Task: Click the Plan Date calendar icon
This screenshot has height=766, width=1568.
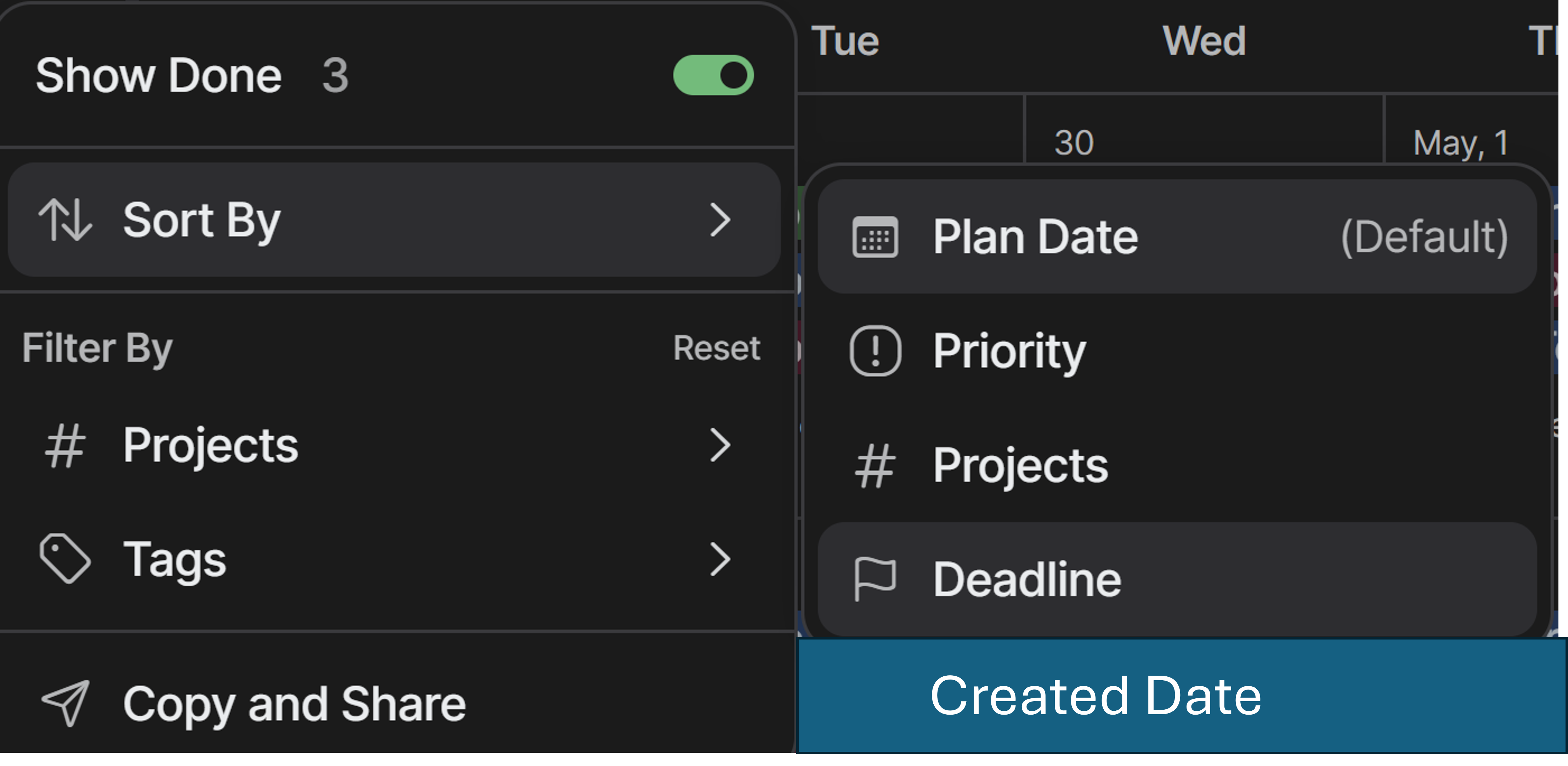Action: point(875,237)
